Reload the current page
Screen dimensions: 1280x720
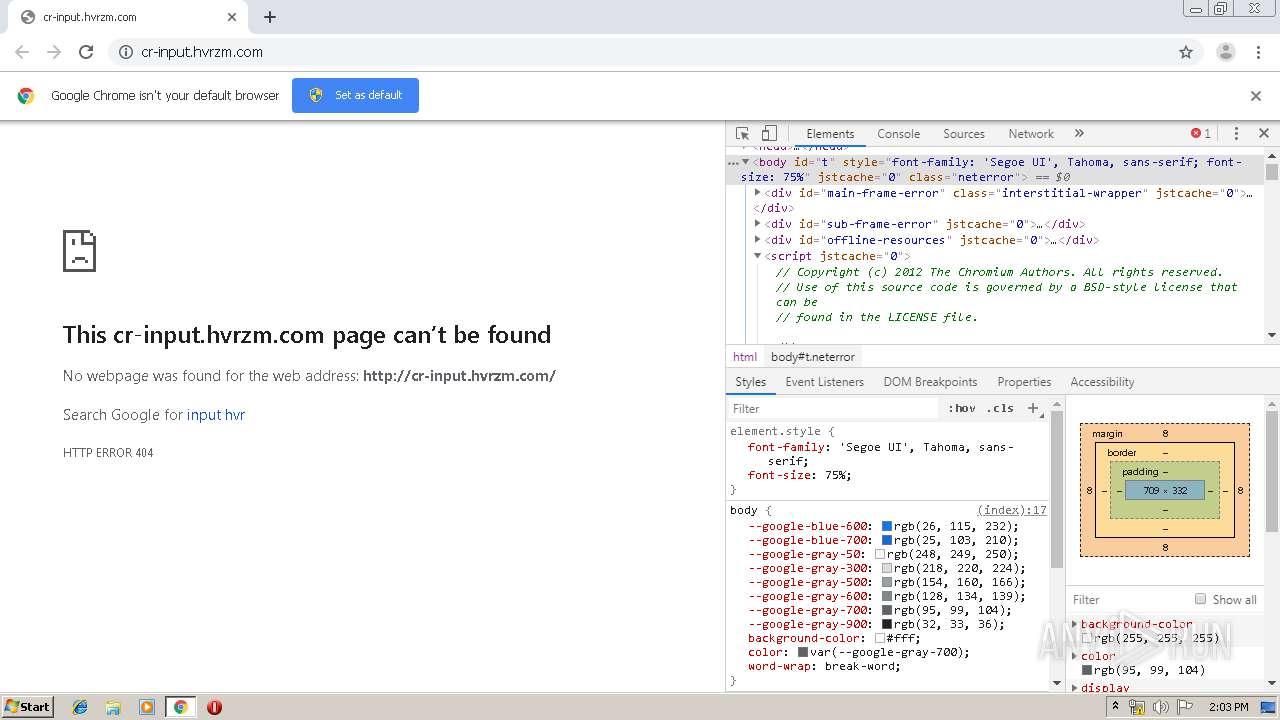[x=86, y=52]
